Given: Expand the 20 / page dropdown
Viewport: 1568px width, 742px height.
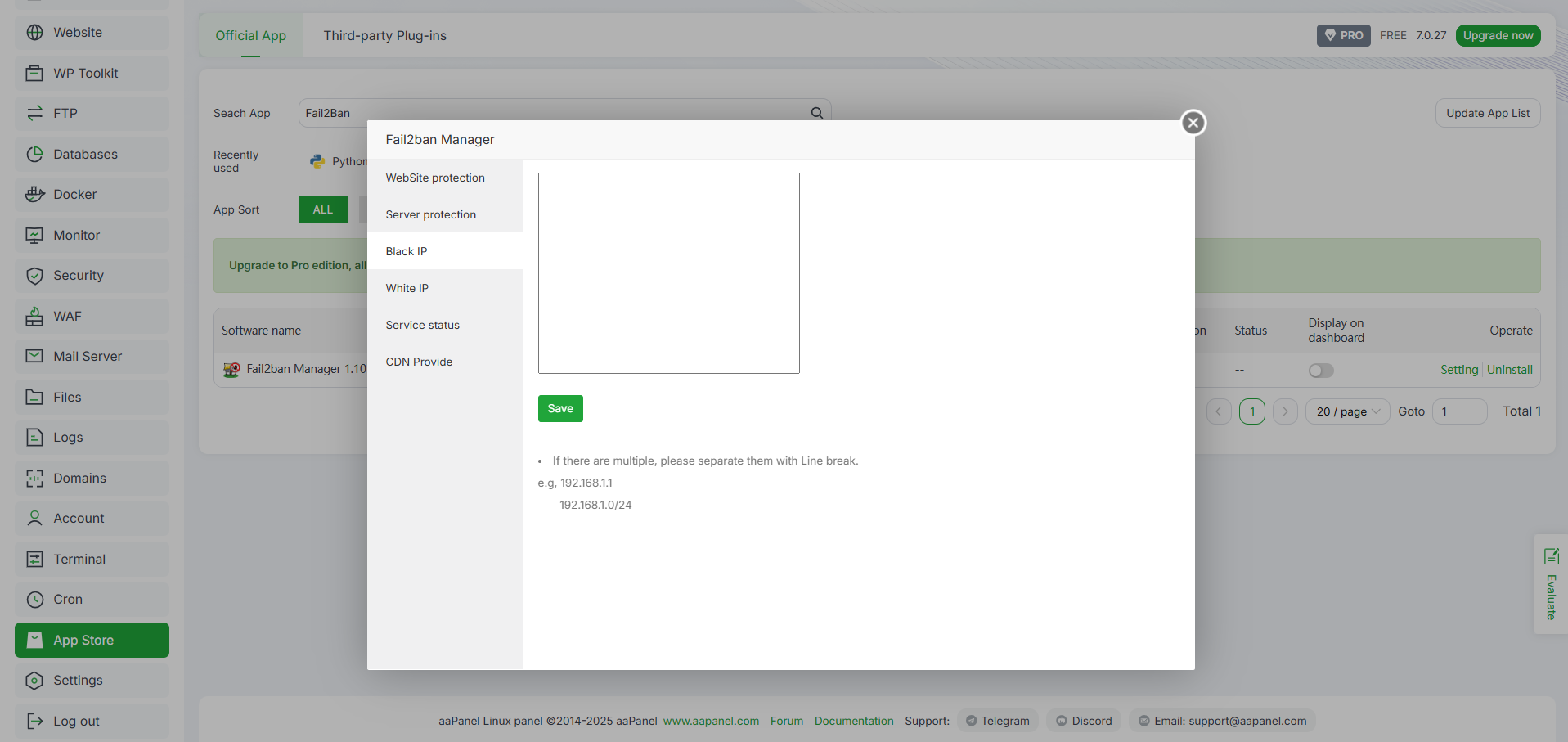Looking at the screenshot, I should coord(1348,411).
